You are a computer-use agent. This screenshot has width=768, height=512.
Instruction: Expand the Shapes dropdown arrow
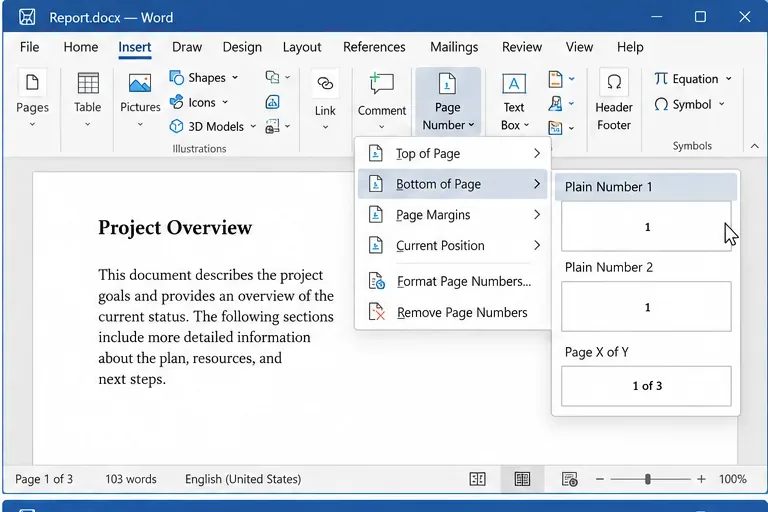235,77
